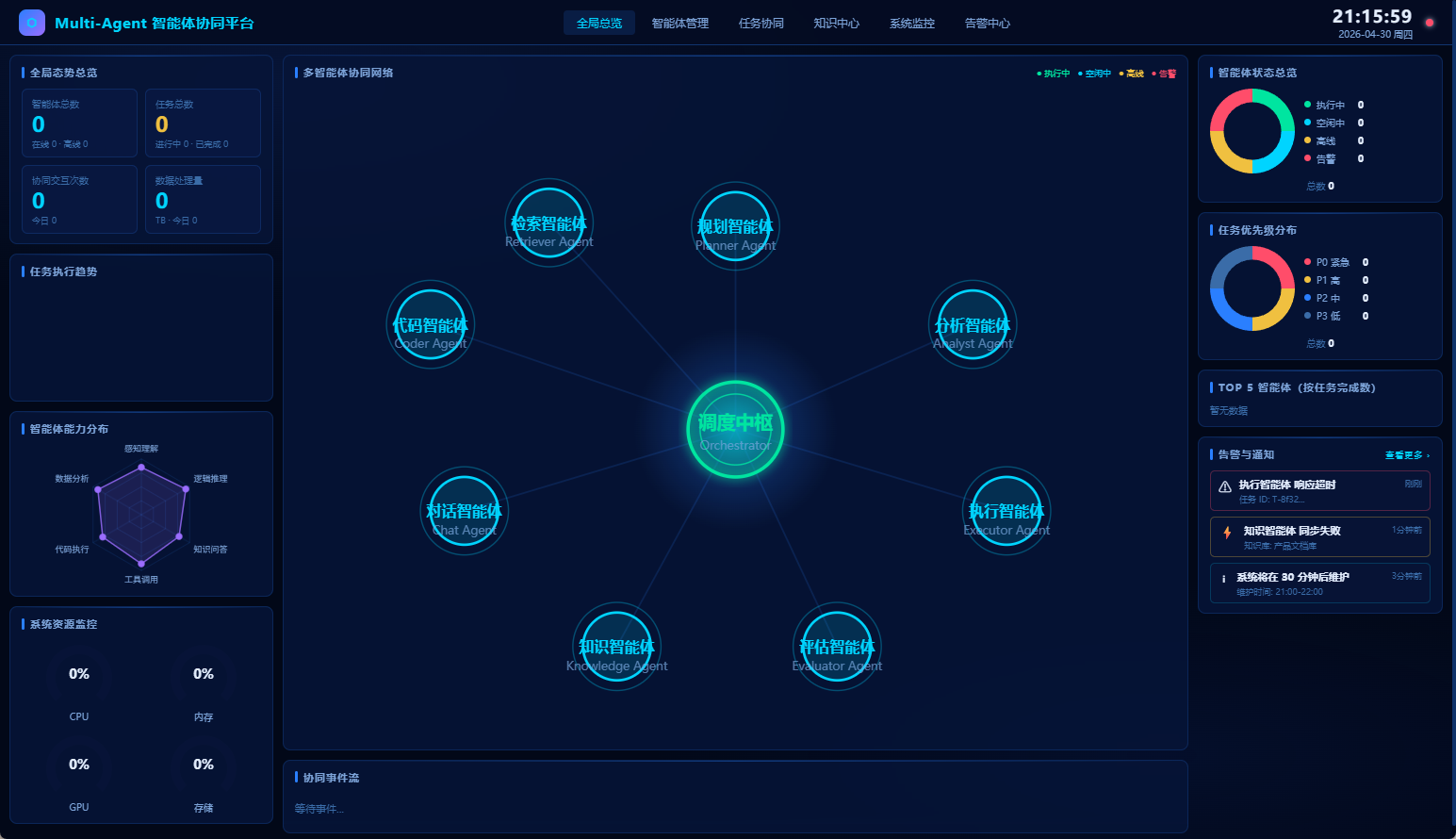Click the 查看更多 link in 告警与通知
The width and height of the screenshot is (1456, 839).
1407,455
